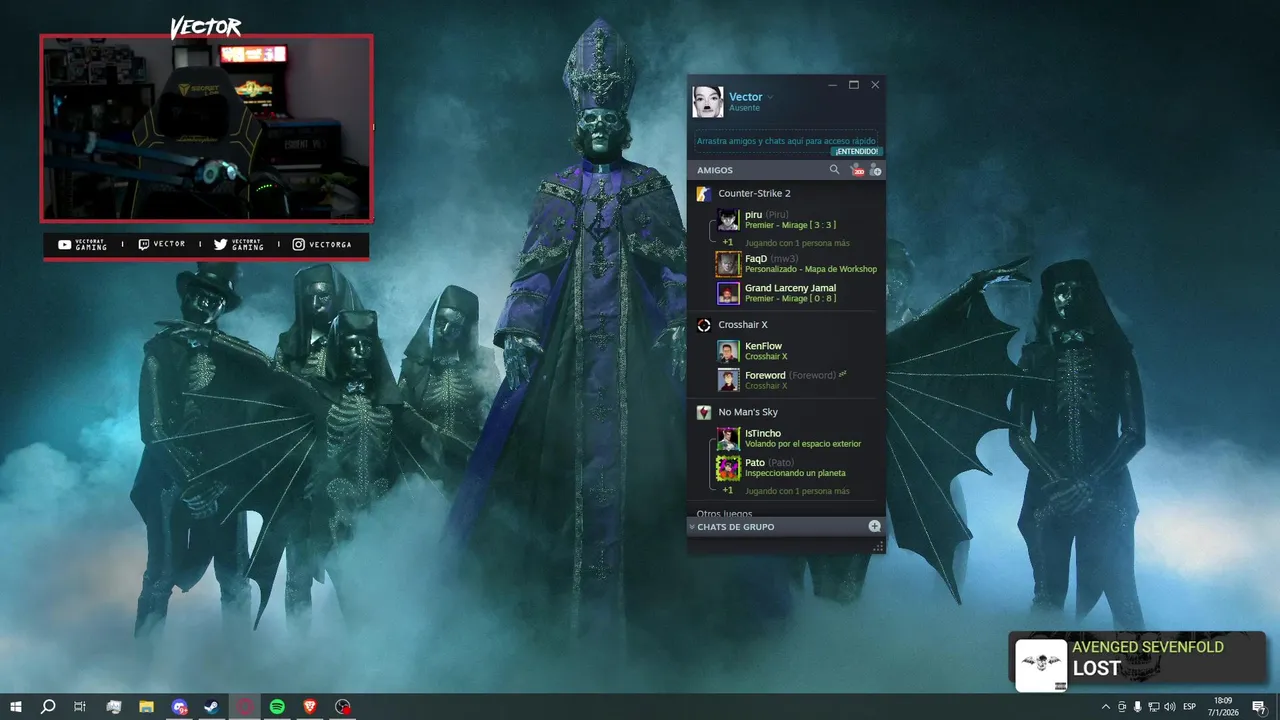Open the Windows notification center
1280x720 pixels.
pos(1259,707)
